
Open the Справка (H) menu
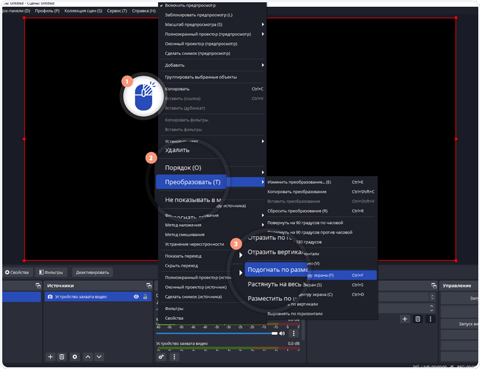(x=144, y=11)
